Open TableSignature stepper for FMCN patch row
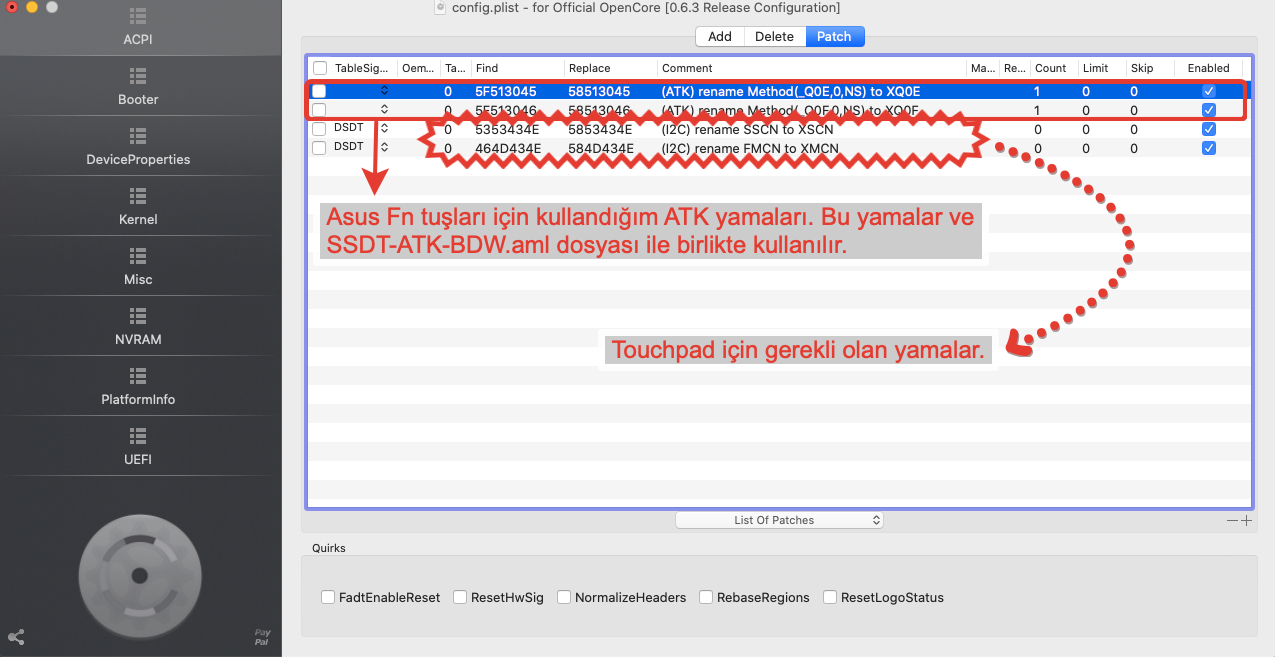 pos(384,148)
